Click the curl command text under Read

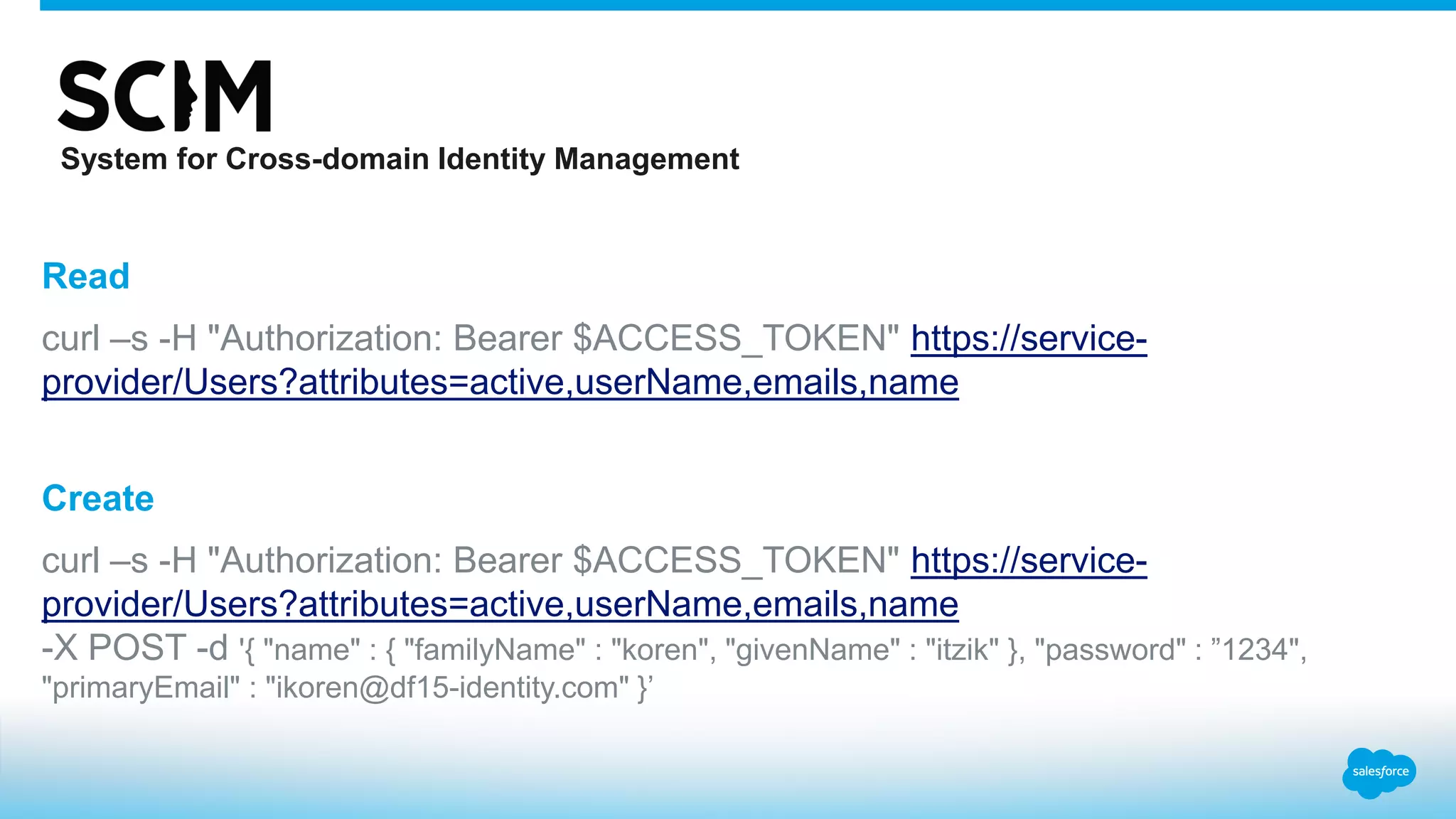click(470, 338)
